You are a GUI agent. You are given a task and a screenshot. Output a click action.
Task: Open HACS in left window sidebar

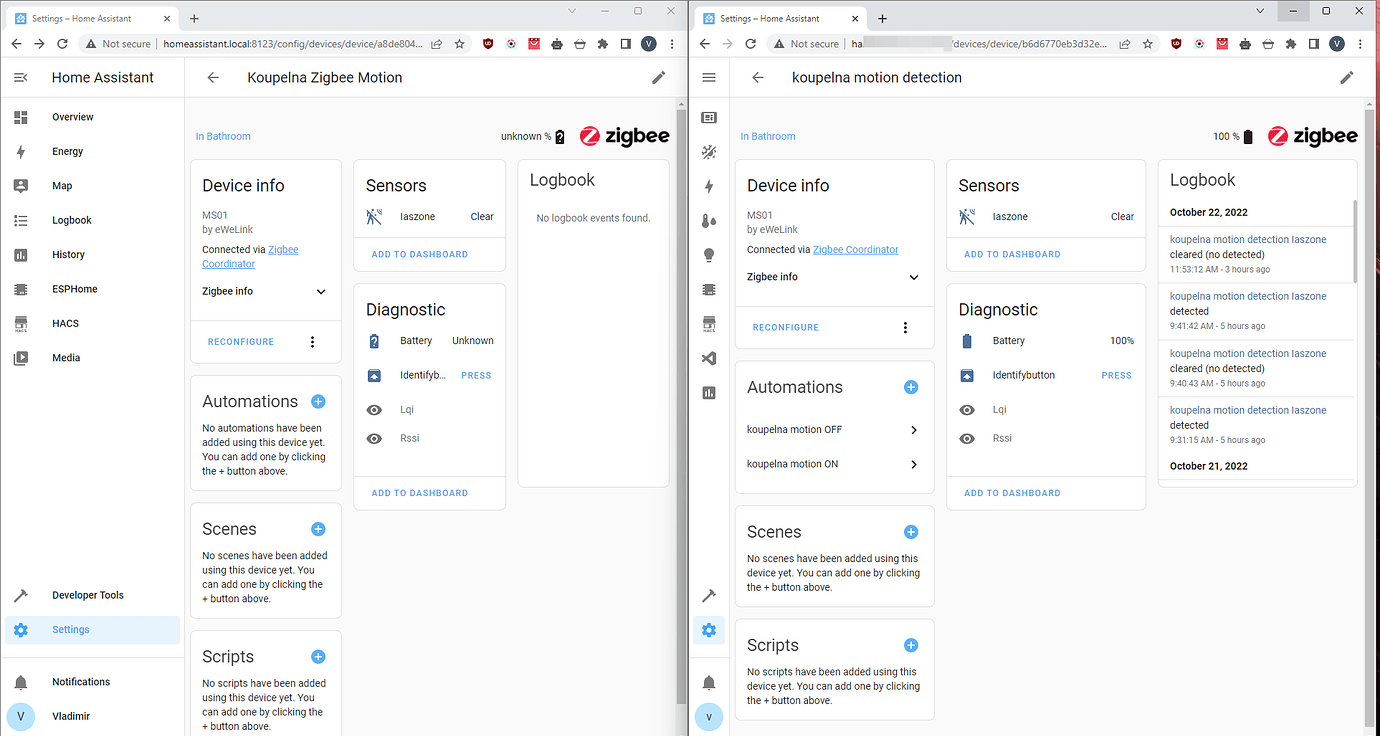(x=92, y=323)
